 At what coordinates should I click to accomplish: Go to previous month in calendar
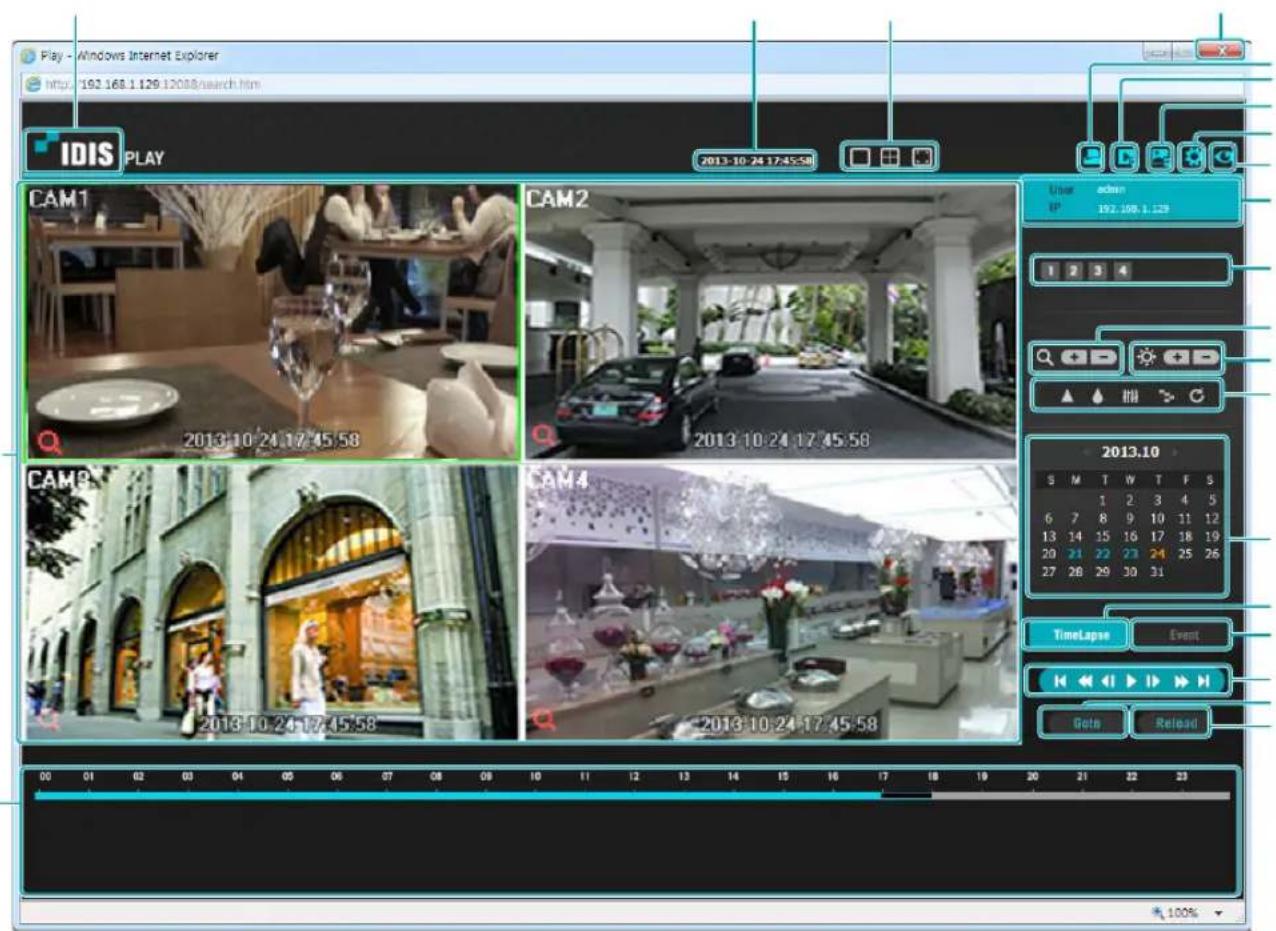coord(1087,453)
